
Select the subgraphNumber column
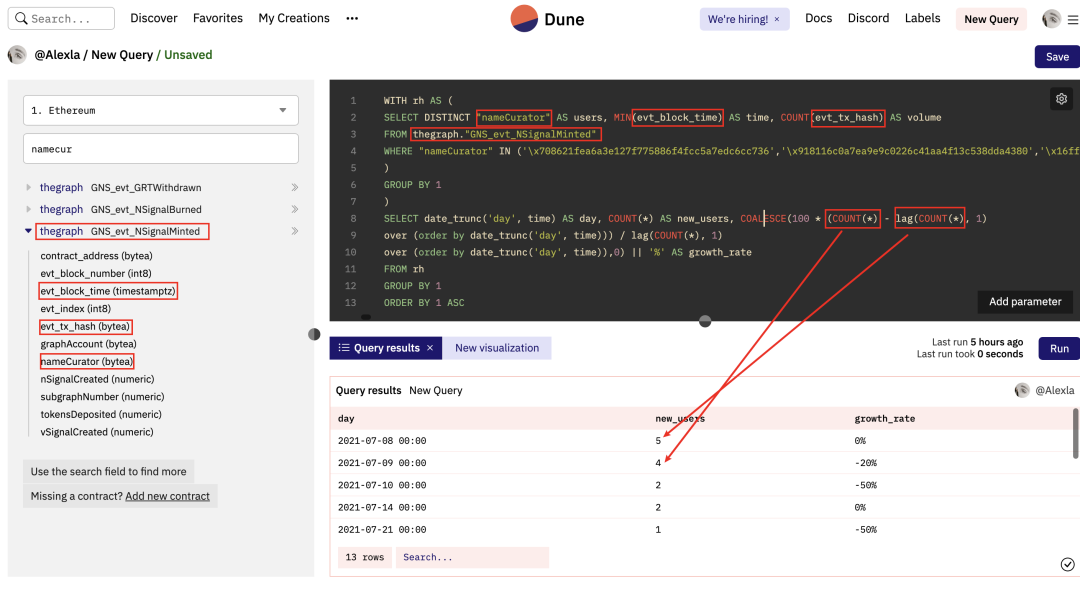click(103, 397)
